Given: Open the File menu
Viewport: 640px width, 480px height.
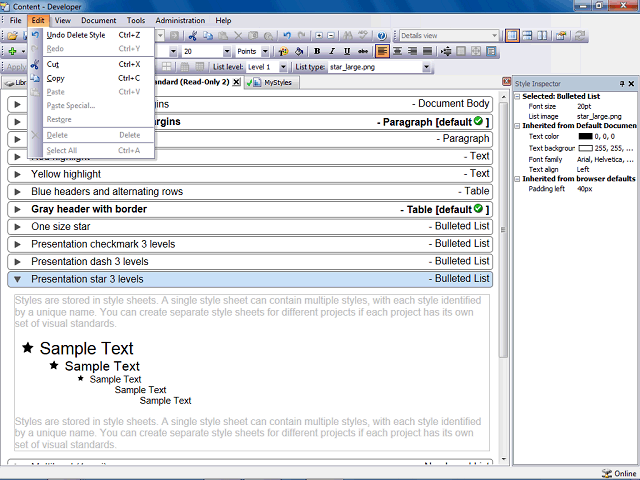Looking at the screenshot, I should [16, 20].
